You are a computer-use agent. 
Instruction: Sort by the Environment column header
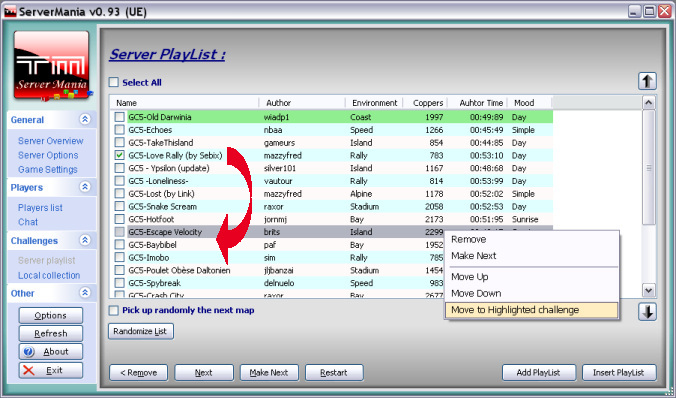pos(374,103)
